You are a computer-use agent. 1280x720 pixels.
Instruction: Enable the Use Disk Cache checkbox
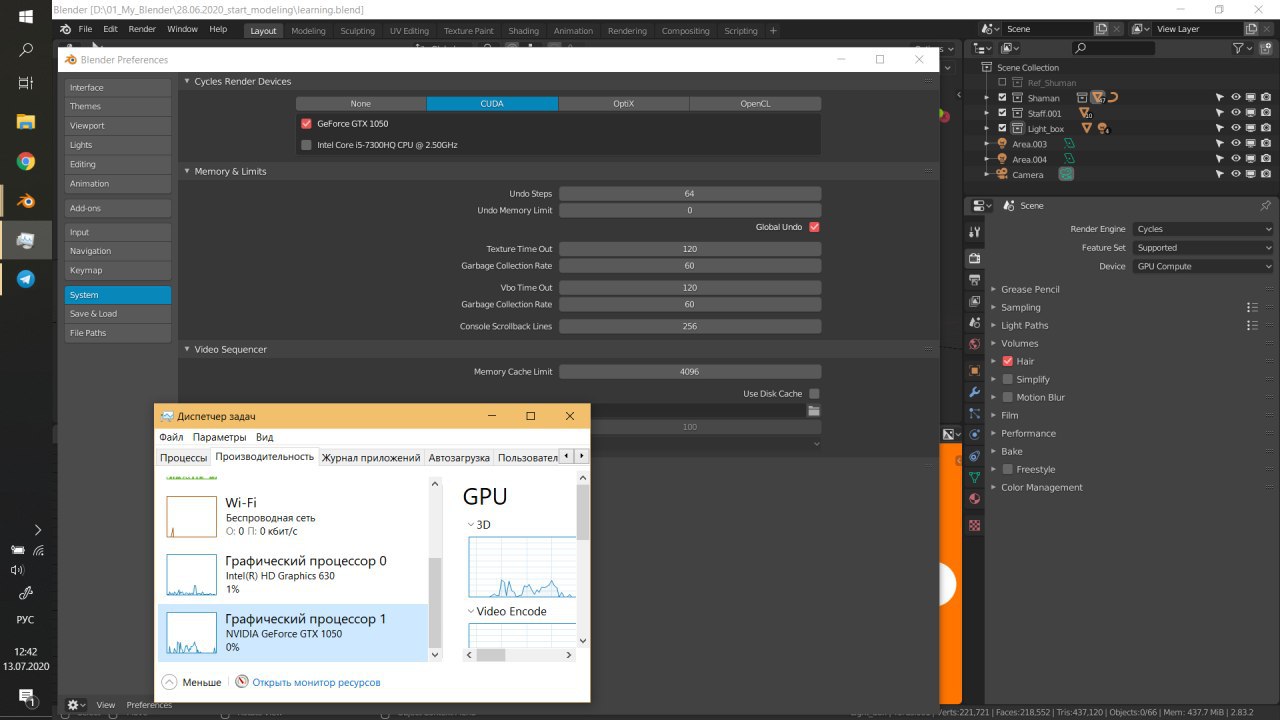[814, 394]
